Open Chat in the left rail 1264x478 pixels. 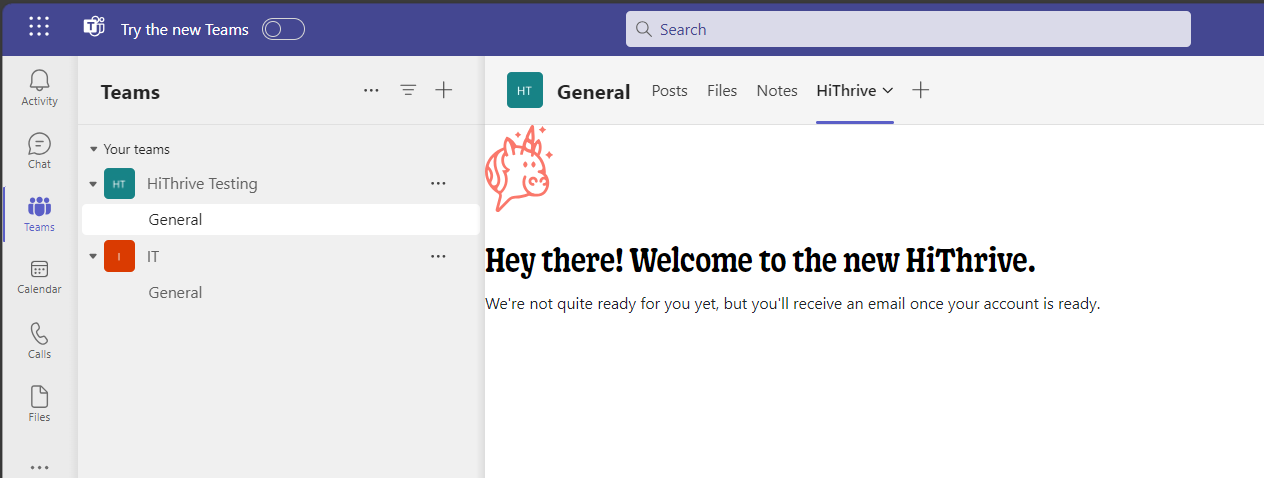click(x=39, y=151)
